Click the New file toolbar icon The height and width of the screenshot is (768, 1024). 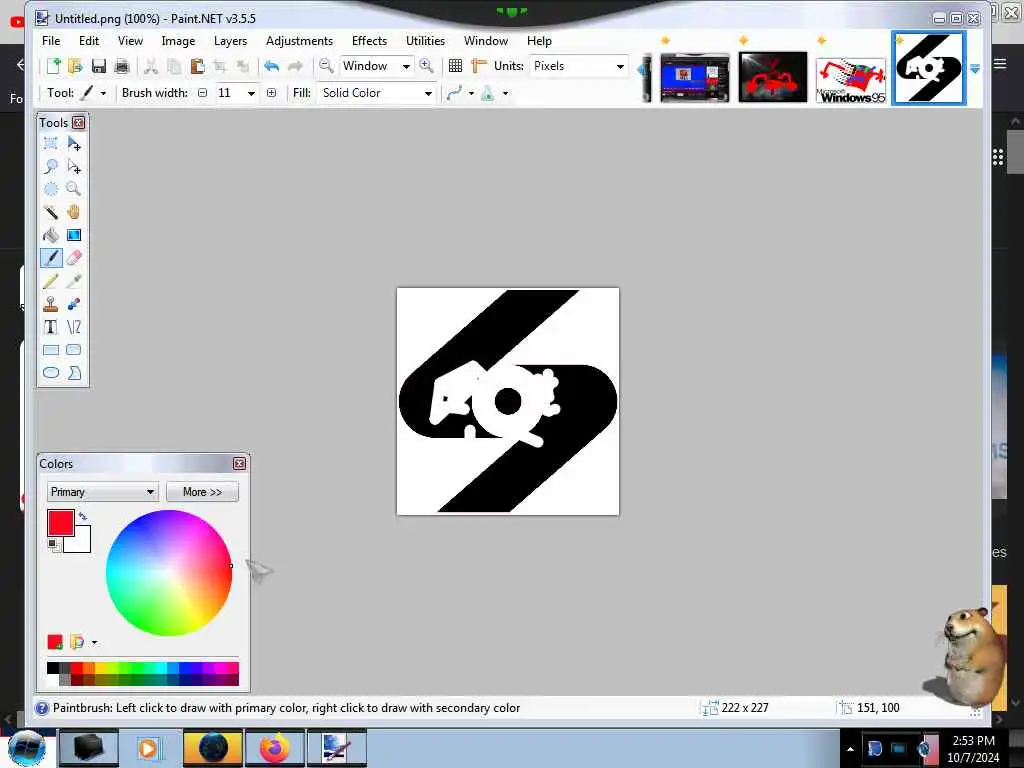click(53, 66)
